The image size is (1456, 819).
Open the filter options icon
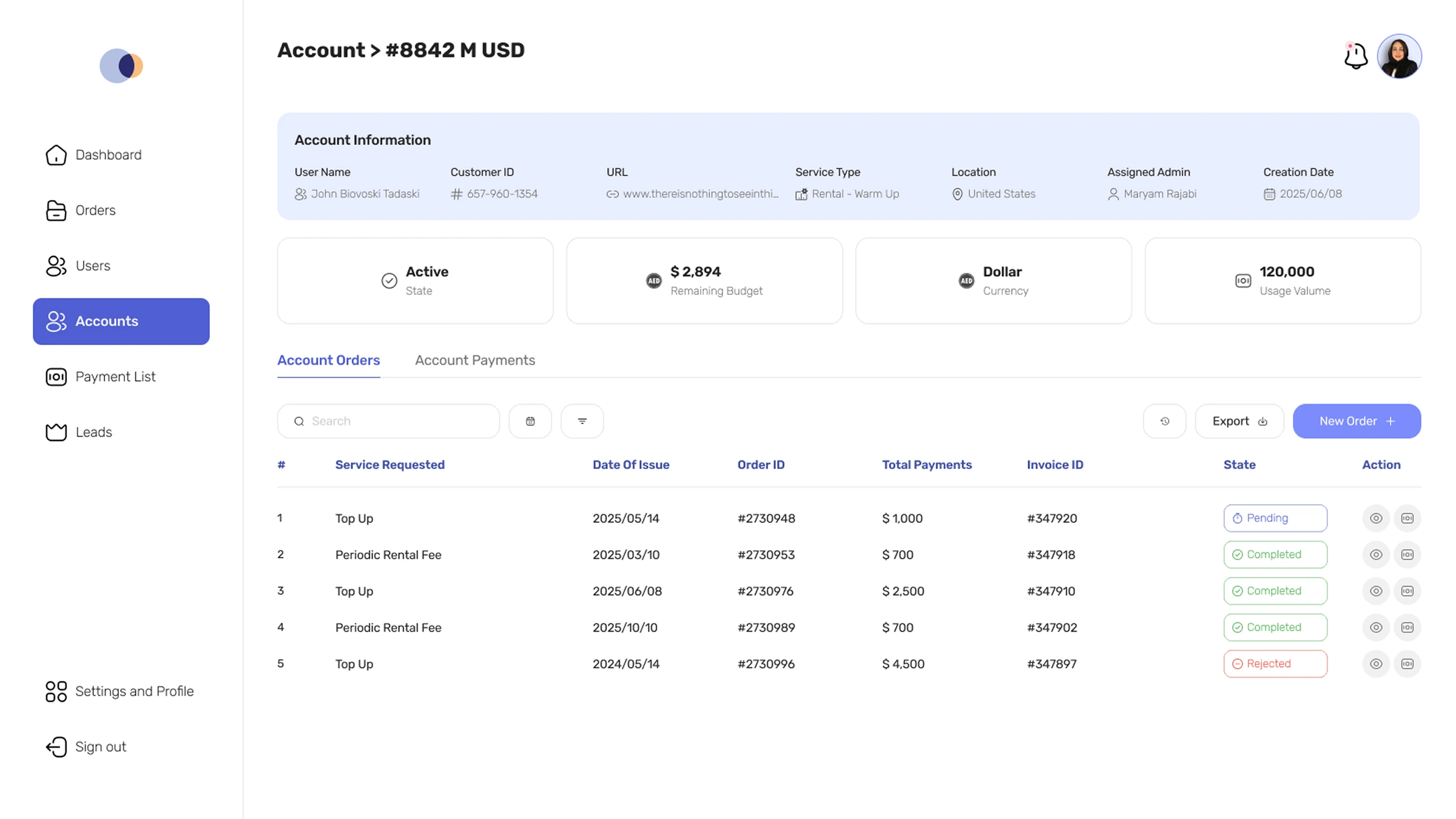(x=582, y=421)
